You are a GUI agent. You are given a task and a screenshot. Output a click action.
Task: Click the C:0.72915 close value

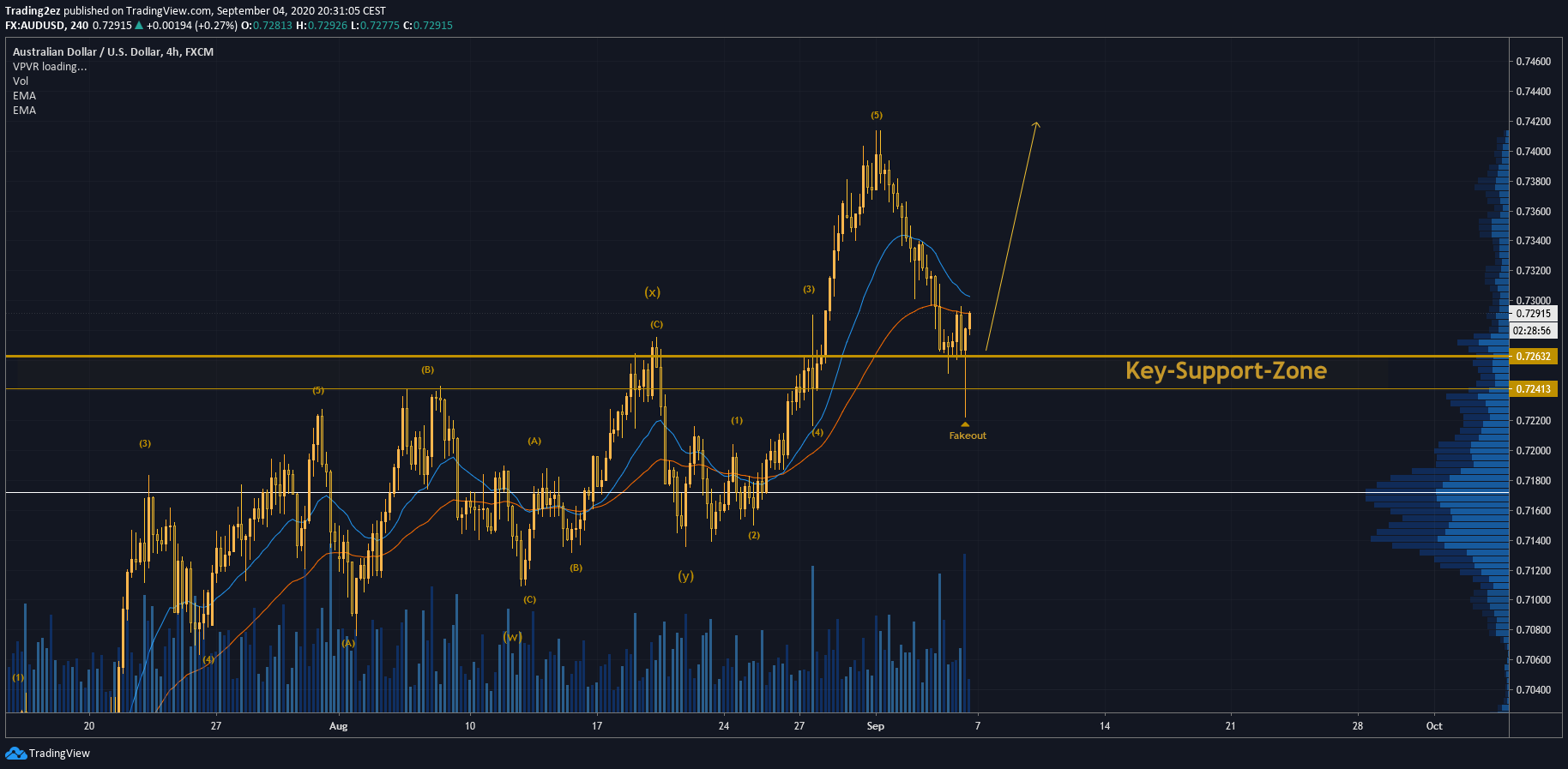click(x=428, y=26)
